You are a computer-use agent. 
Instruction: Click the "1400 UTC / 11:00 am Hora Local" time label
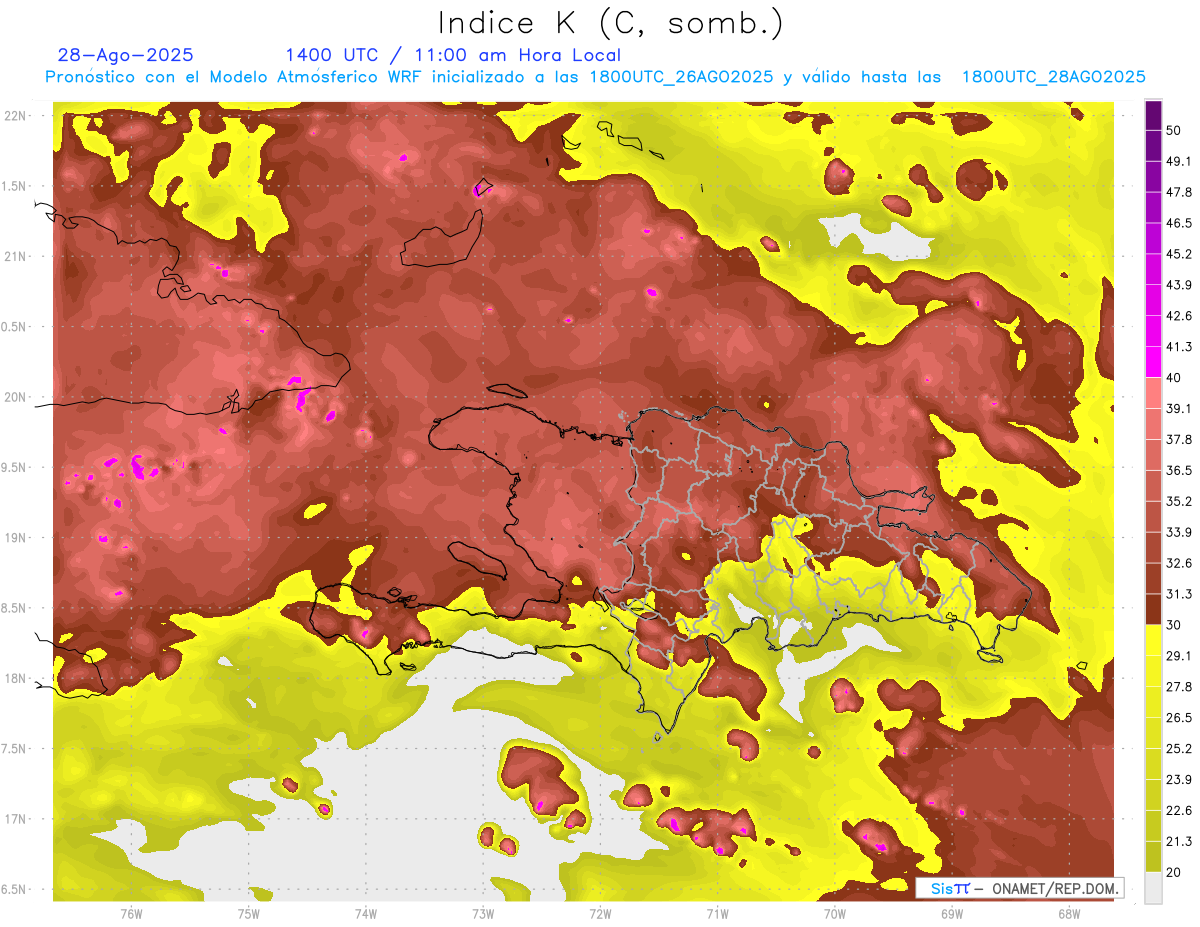coord(453,55)
